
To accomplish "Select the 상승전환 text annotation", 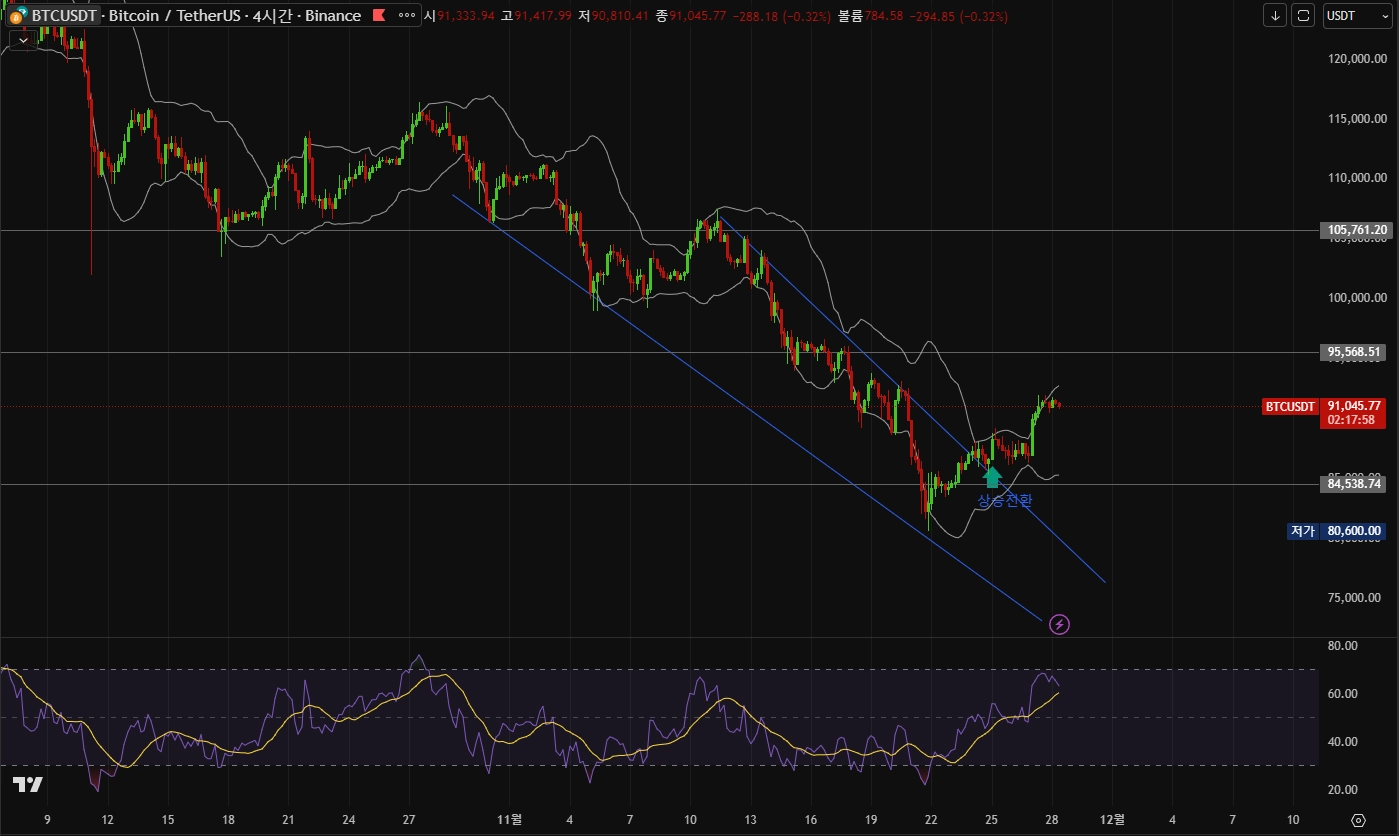I will [x=1004, y=500].
